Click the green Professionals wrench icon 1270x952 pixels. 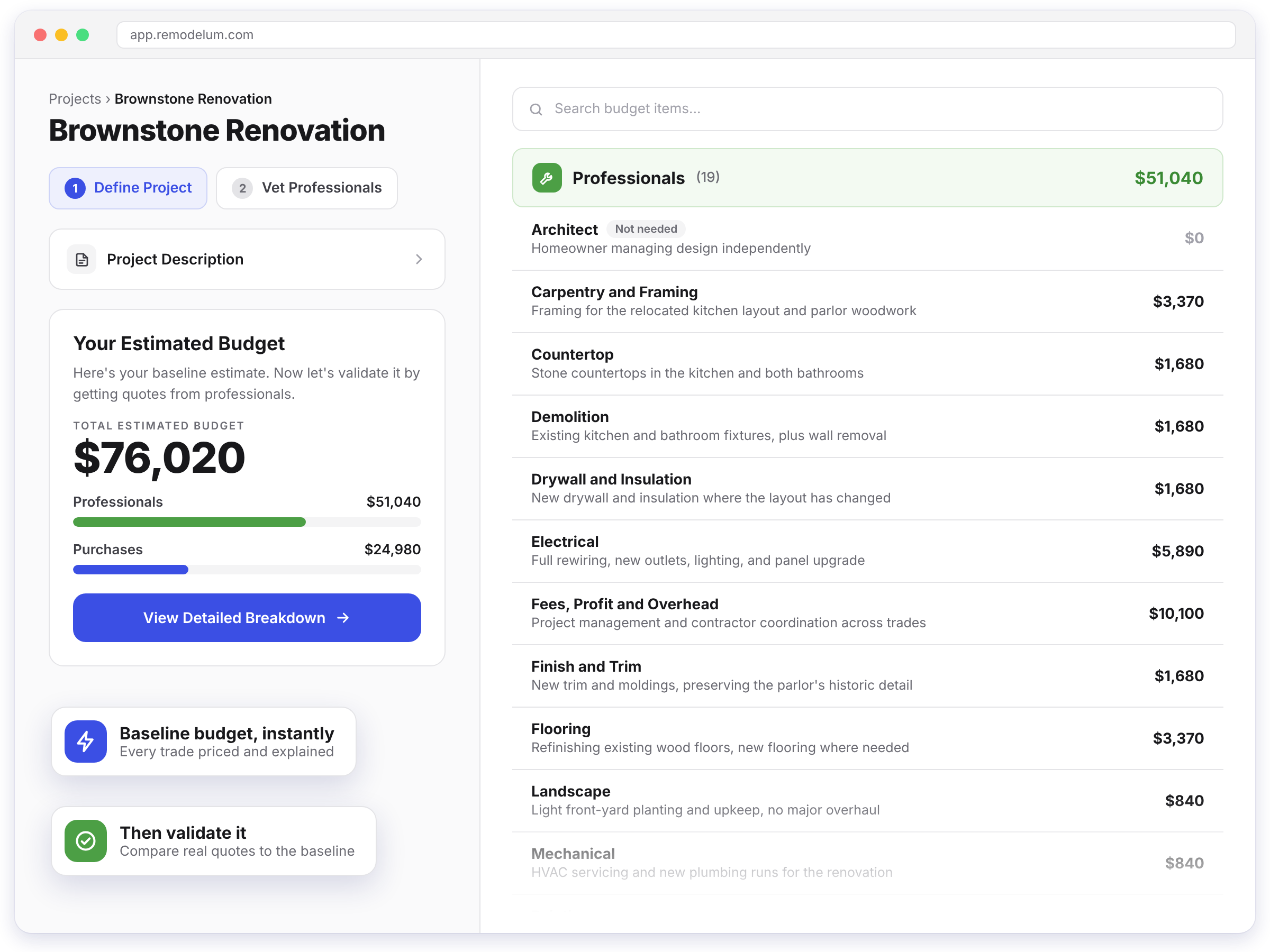click(x=547, y=178)
